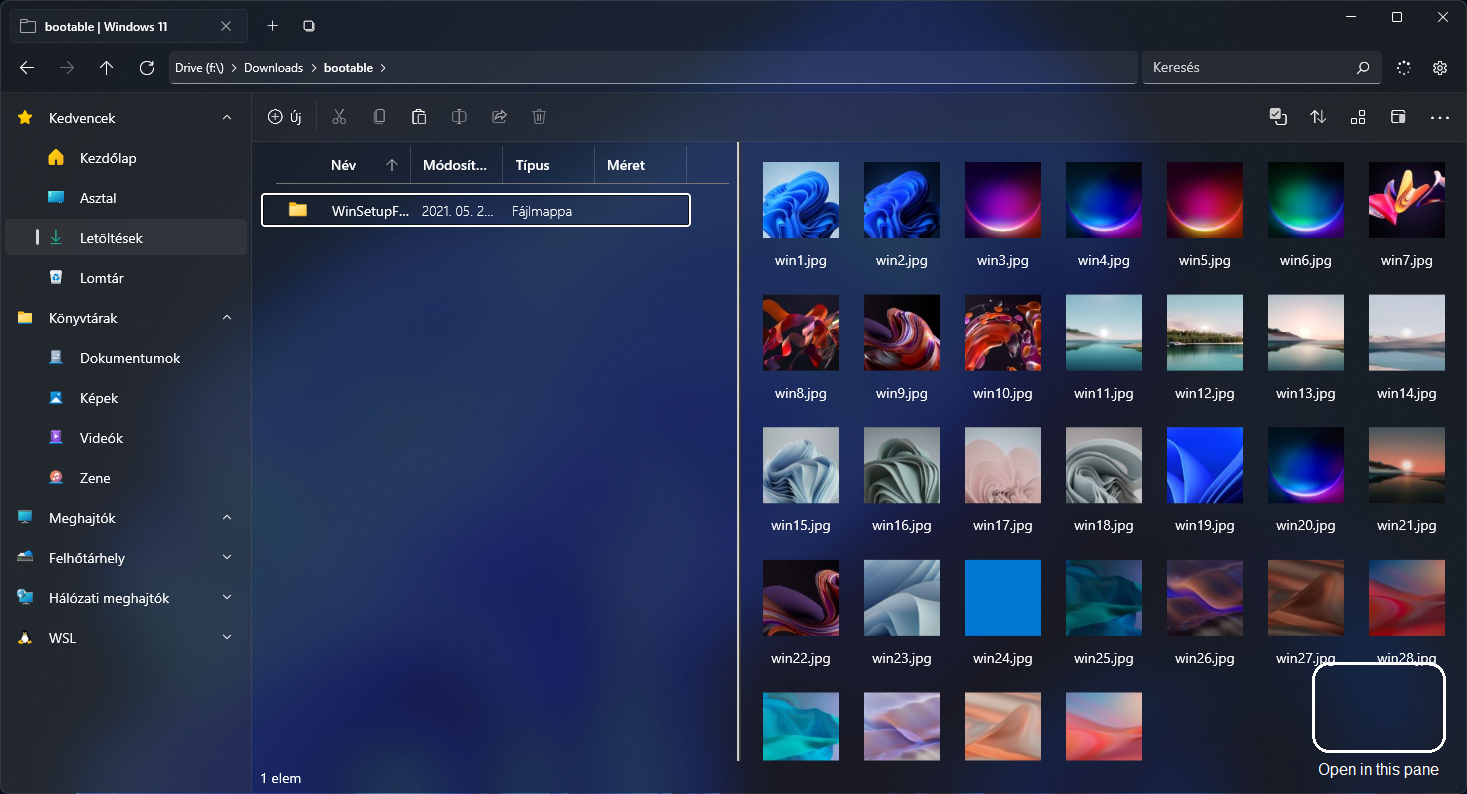Image resolution: width=1467 pixels, height=794 pixels.
Task: Select the win7.jpg thumbnail
Action: point(1407,200)
